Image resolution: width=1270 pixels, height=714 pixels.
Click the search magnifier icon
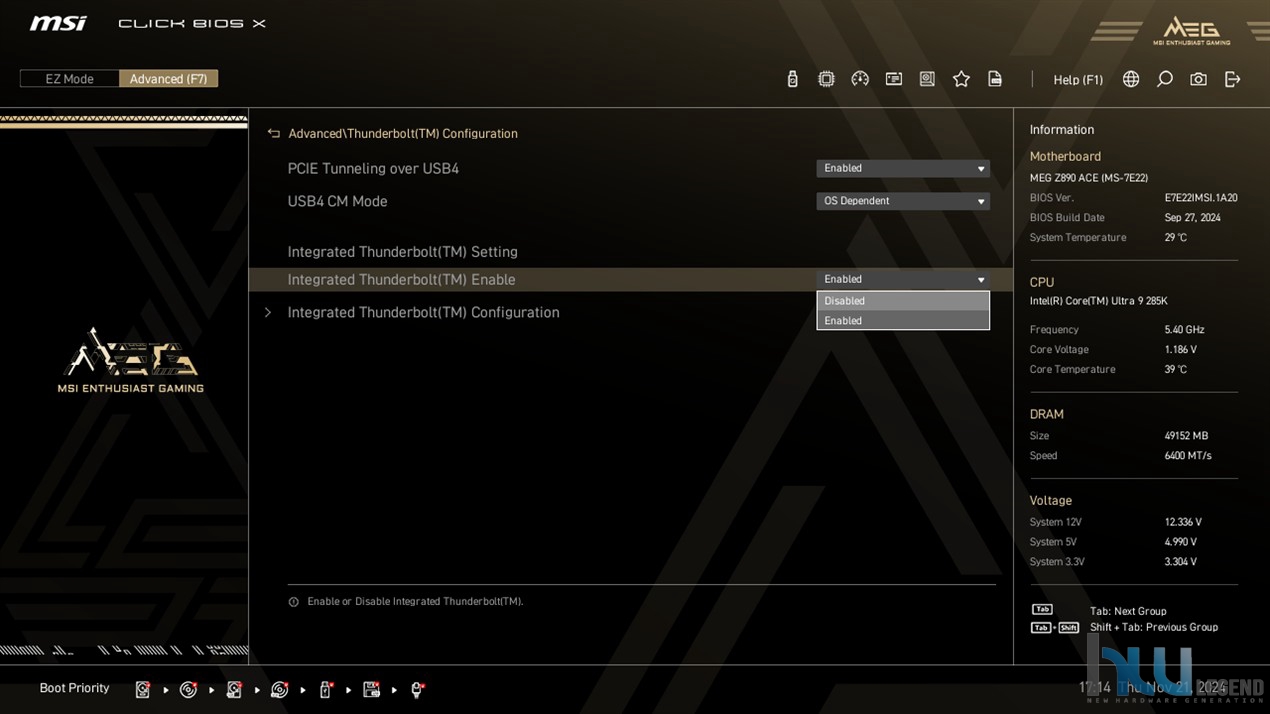tap(1165, 79)
